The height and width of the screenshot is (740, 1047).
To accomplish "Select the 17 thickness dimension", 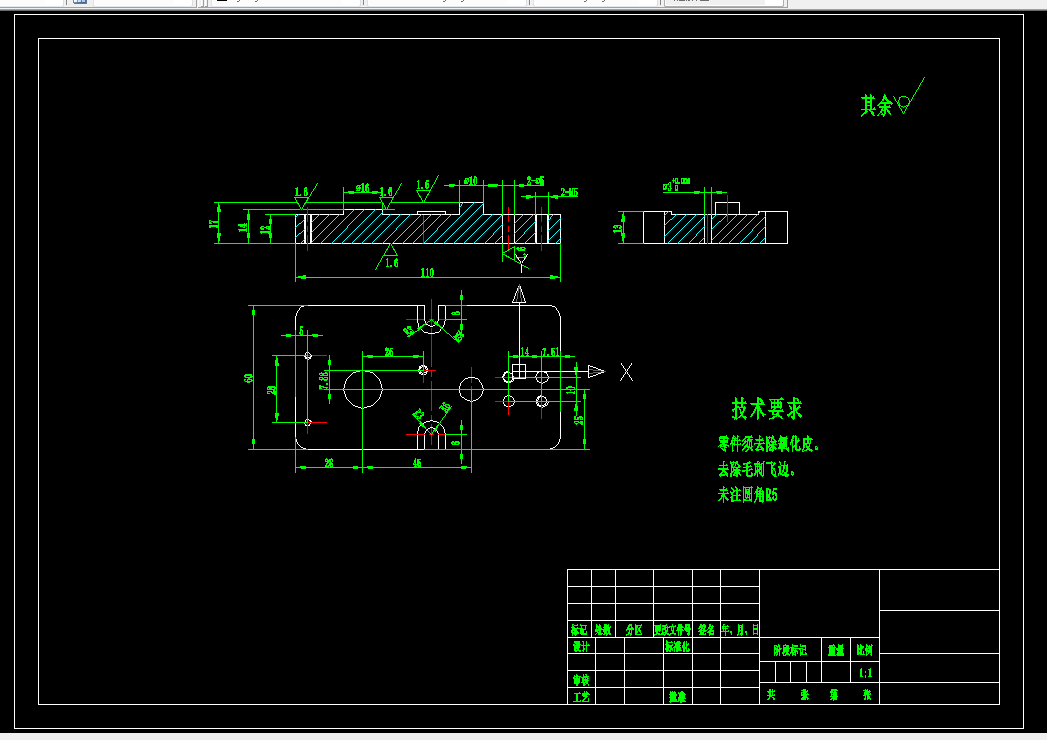I will (x=214, y=224).
